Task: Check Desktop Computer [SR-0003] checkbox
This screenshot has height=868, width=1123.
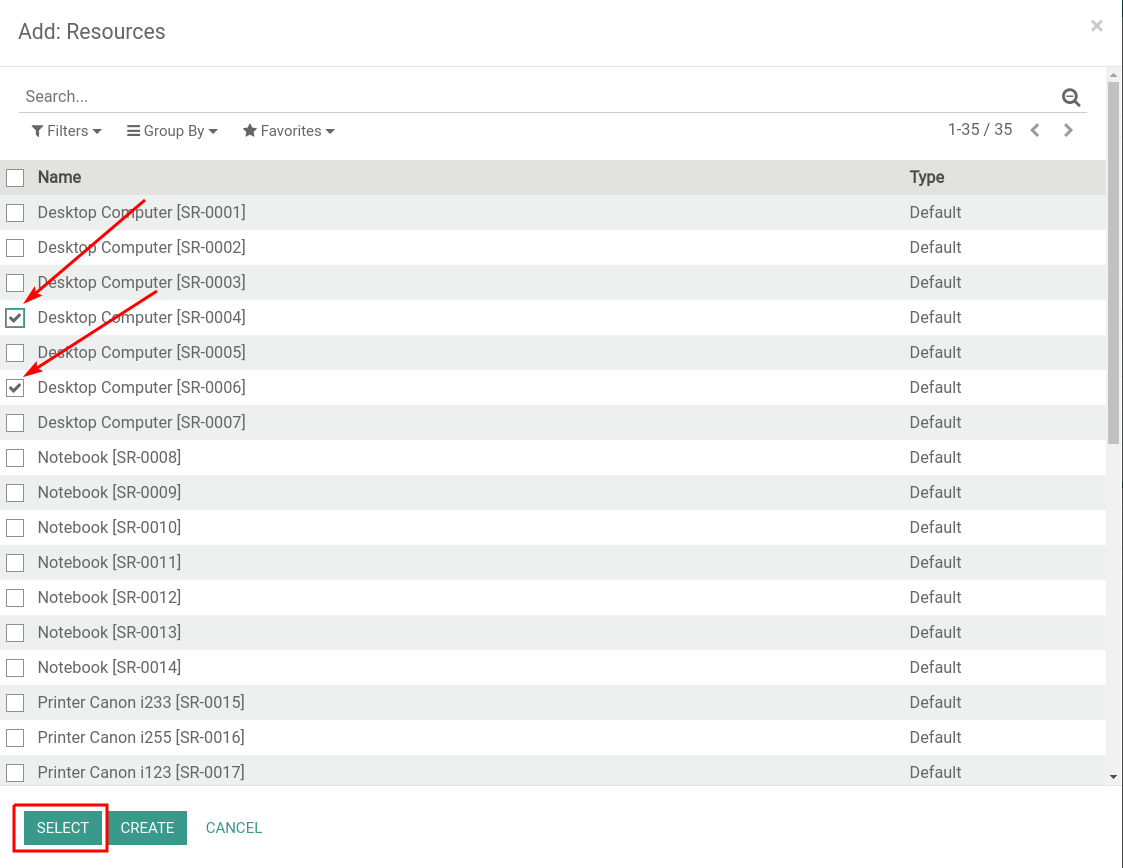Action: [x=15, y=283]
